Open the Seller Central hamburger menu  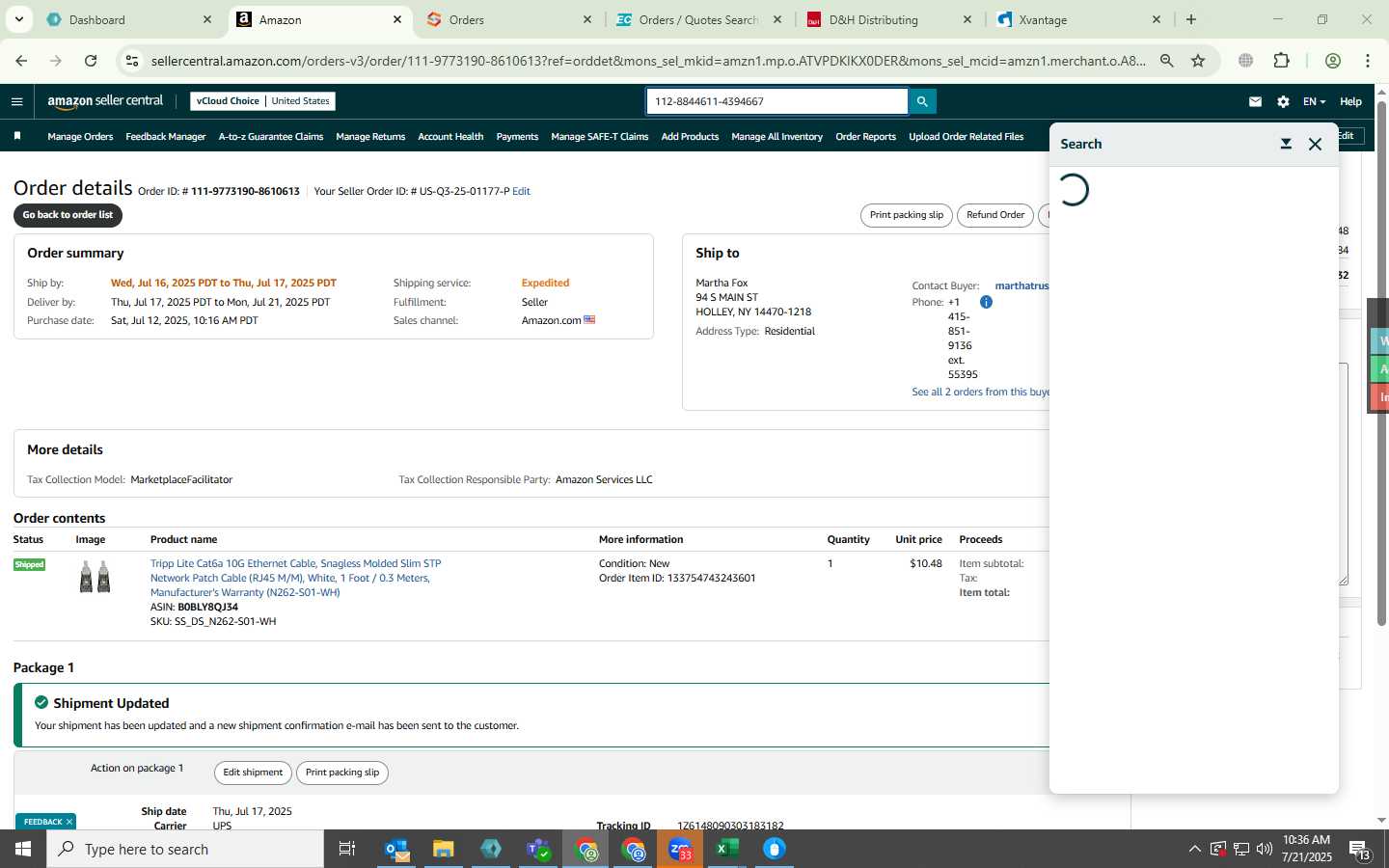[16, 101]
